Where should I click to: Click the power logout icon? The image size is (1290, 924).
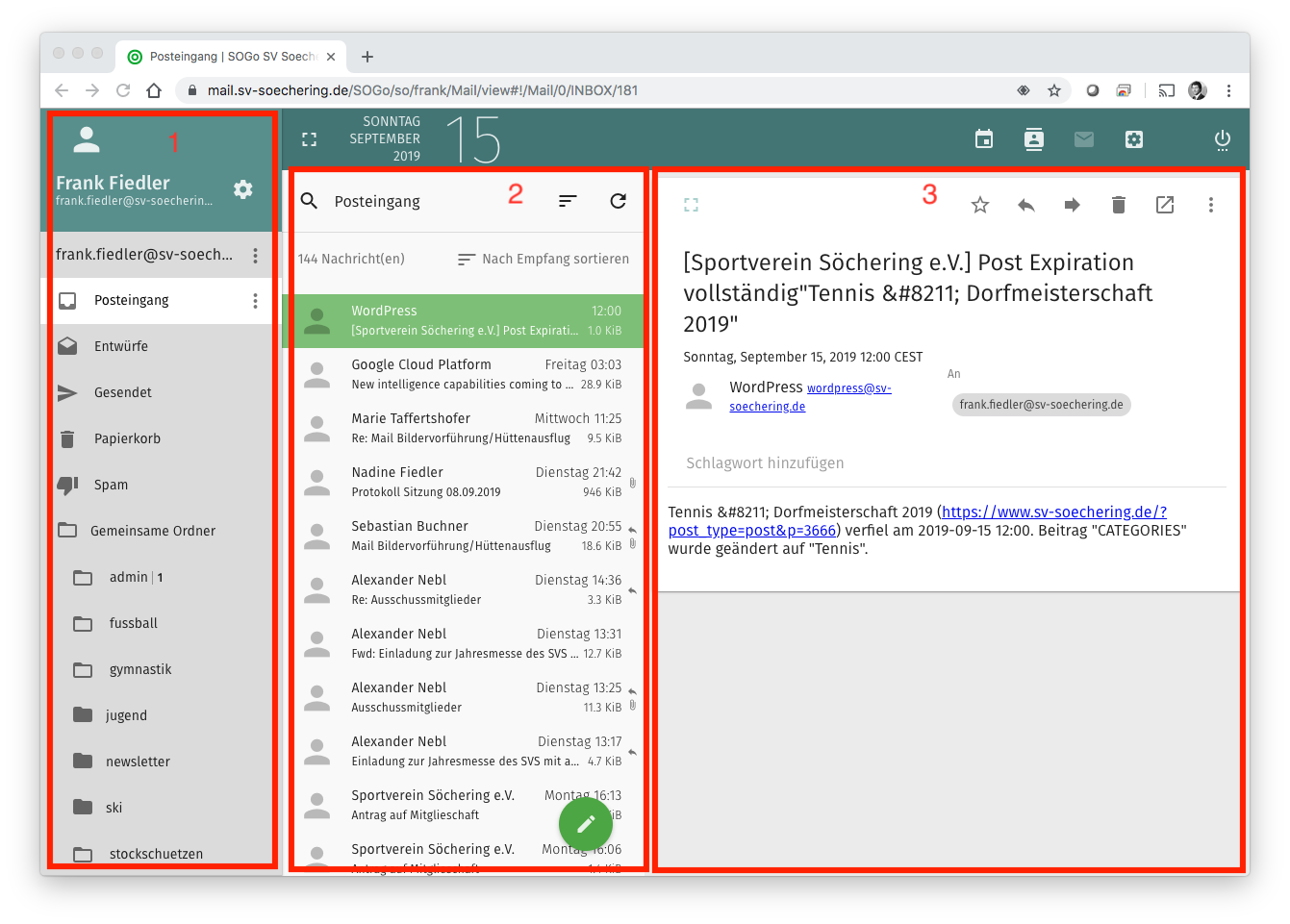1222,139
